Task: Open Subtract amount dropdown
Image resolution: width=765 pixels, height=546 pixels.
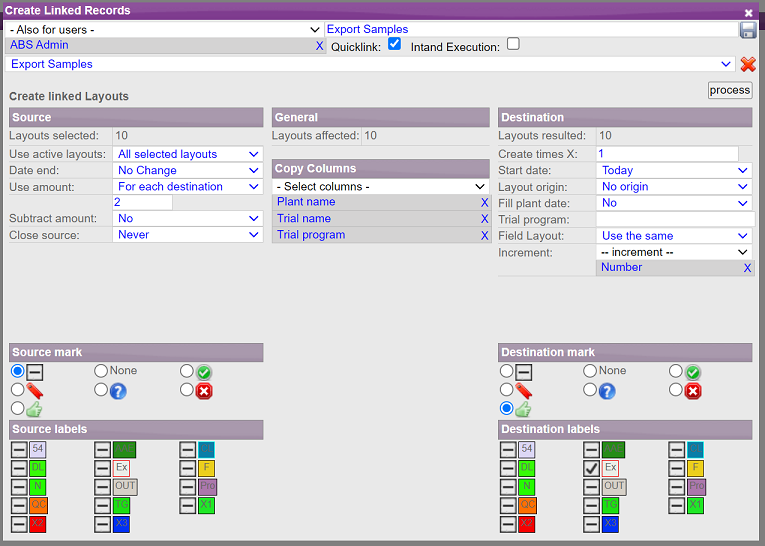Action: point(188,218)
